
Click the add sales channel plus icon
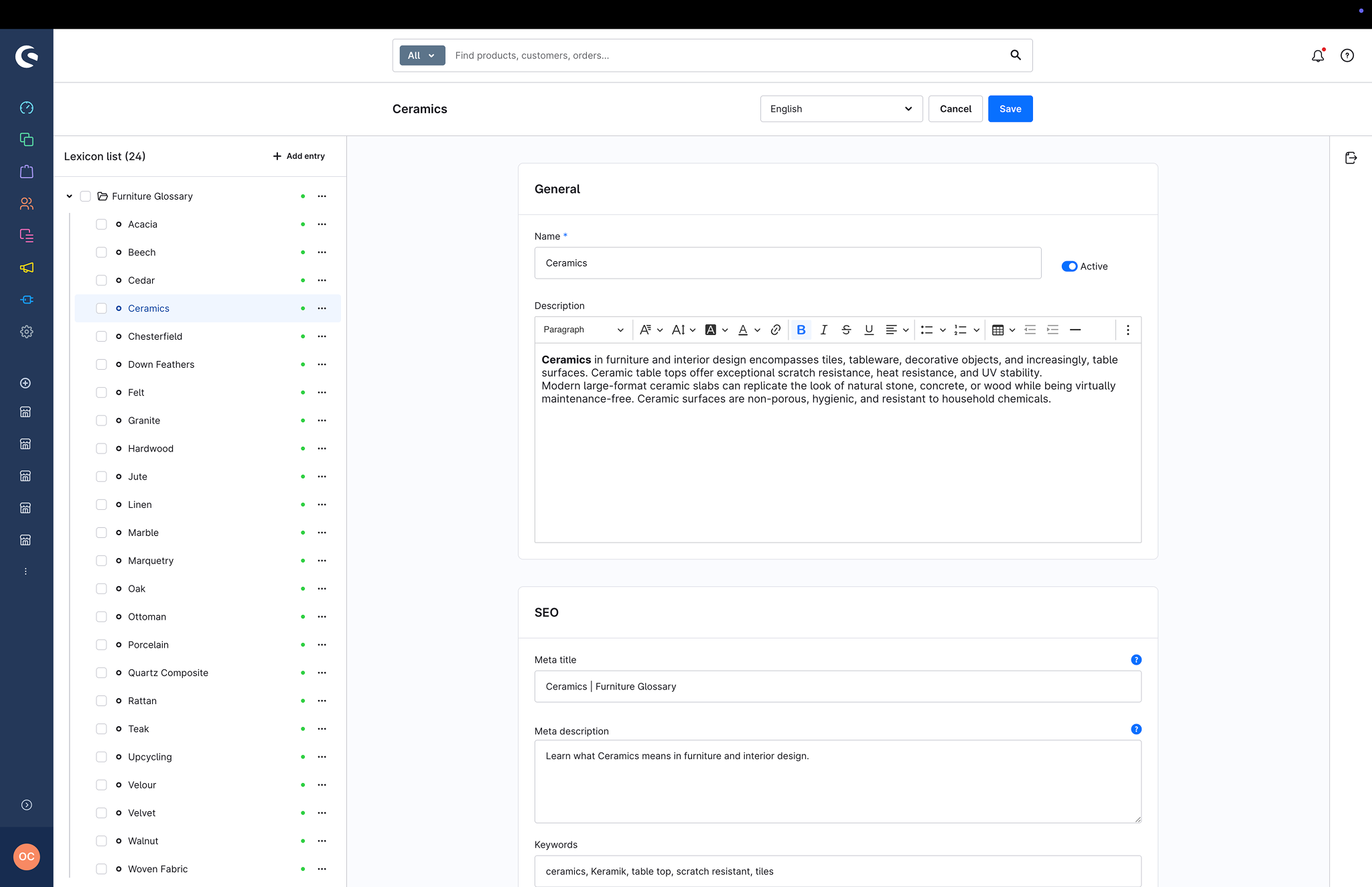pos(25,383)
